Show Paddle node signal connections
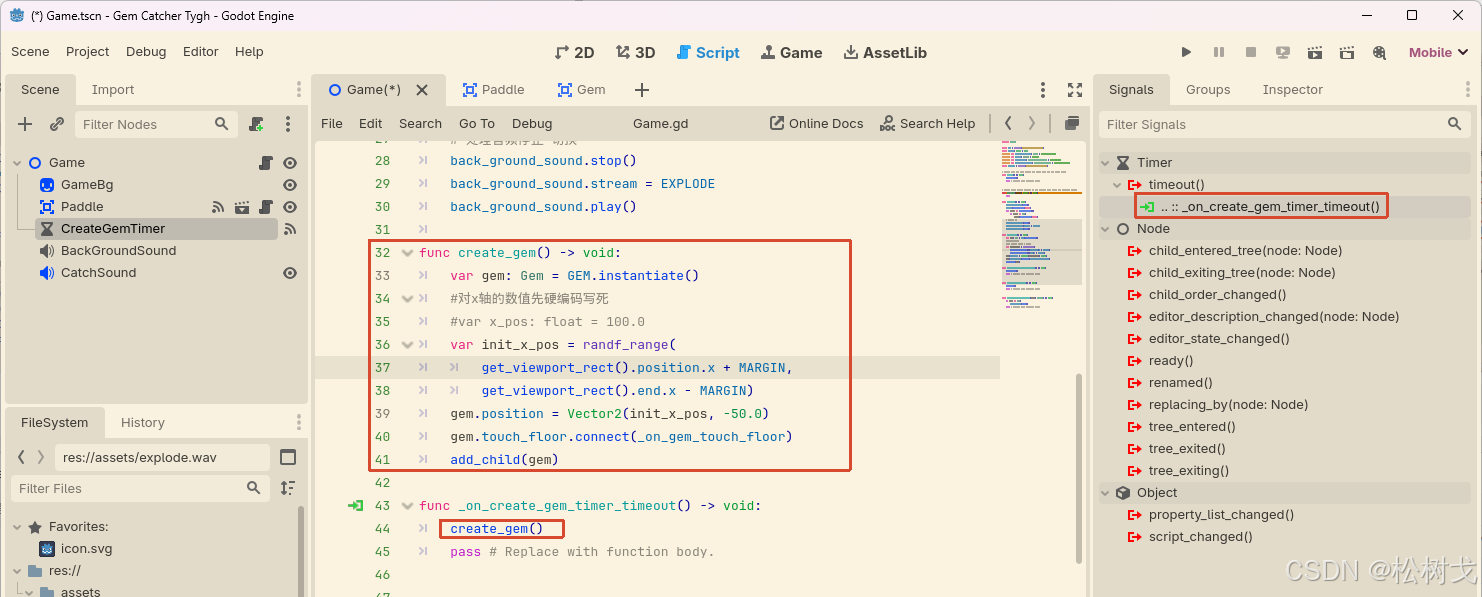The image size is (1482, 597). [x=218, y=207]
